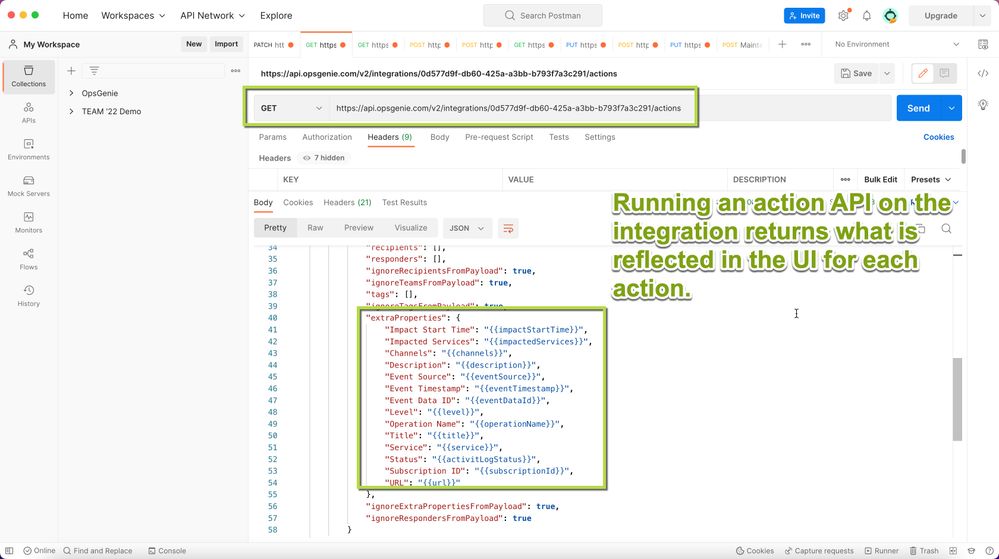Open the environment quick look icon
Viewport: 999px width, 559px height.
[x=983, y=44]
